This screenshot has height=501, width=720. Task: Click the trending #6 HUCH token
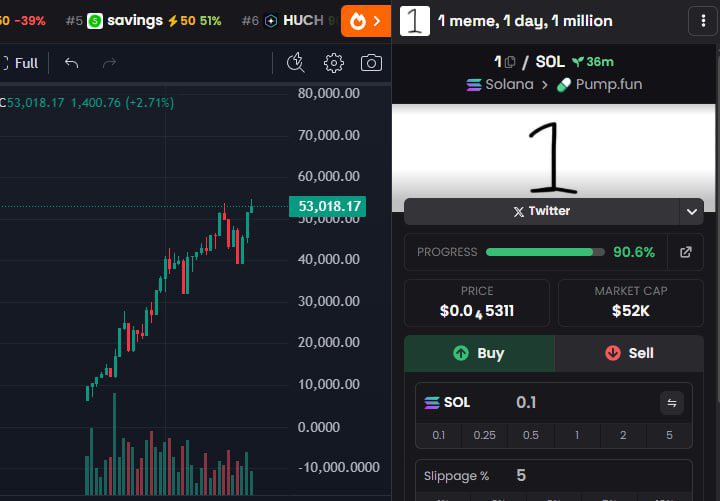coord(287,21)
